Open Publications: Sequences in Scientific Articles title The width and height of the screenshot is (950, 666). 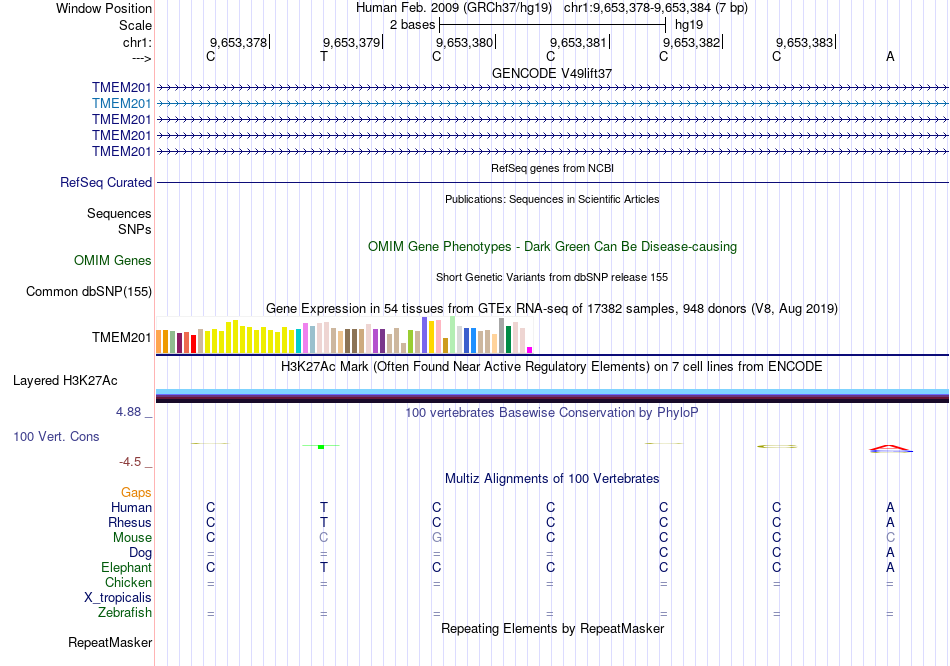[552, 199]
